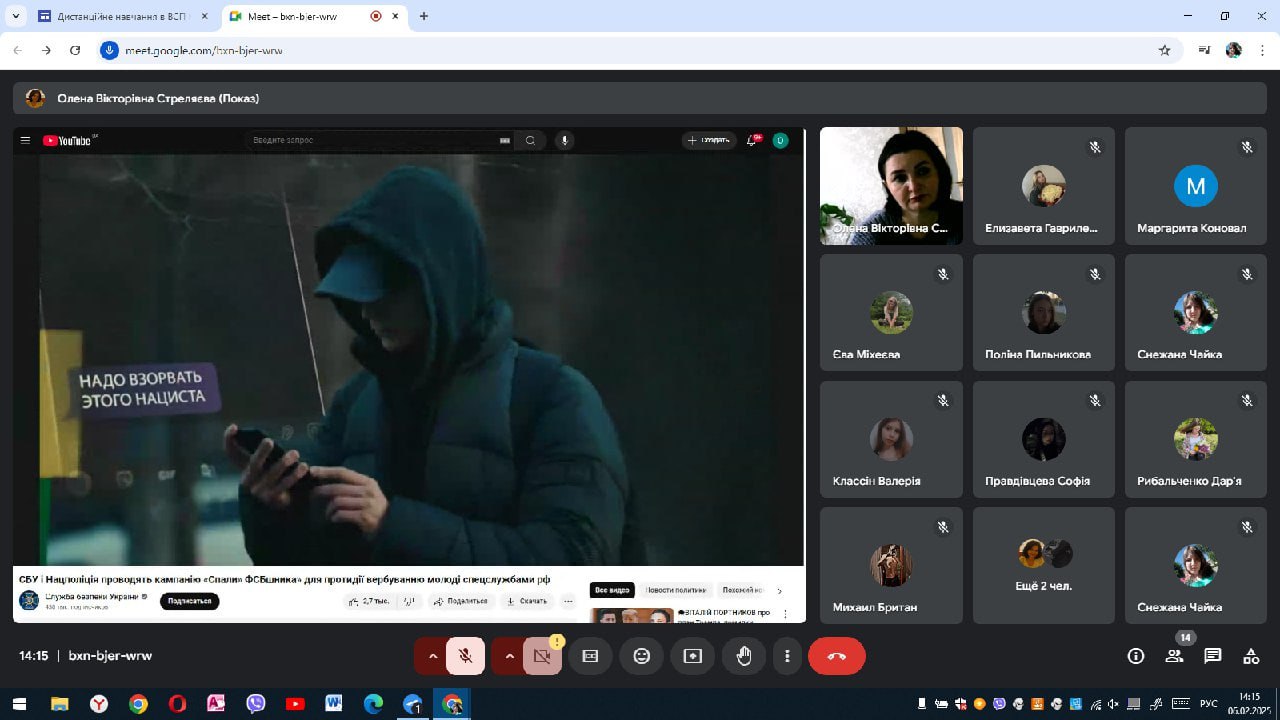Image resolution: width=1280 pixels, height=720 pixels.
Task: Open more options three-dot menu in Meet
Action: point(788,656)
